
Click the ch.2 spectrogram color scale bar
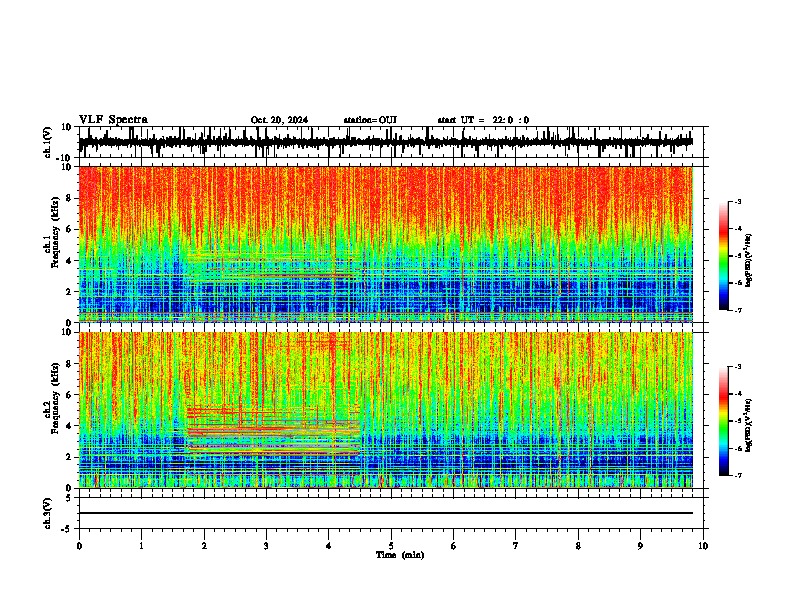(723, 421)
